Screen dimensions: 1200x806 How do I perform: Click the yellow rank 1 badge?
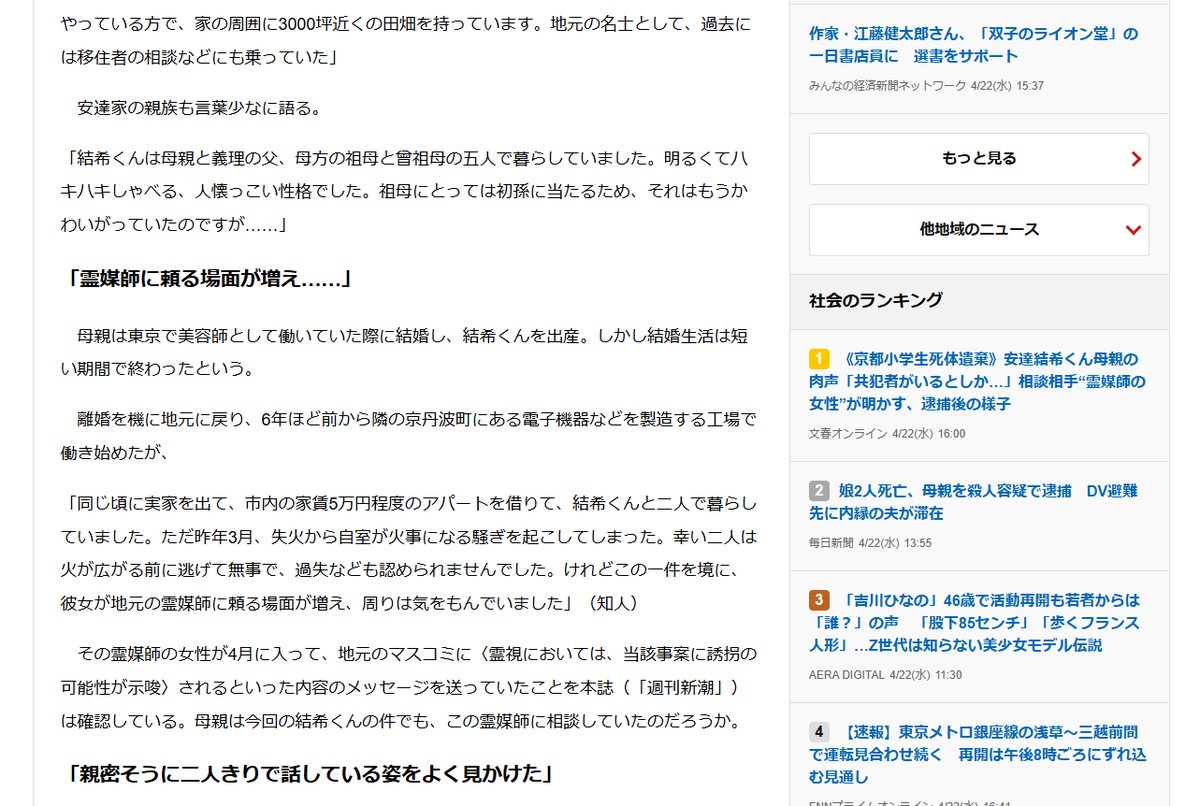[x=819, y=358]
